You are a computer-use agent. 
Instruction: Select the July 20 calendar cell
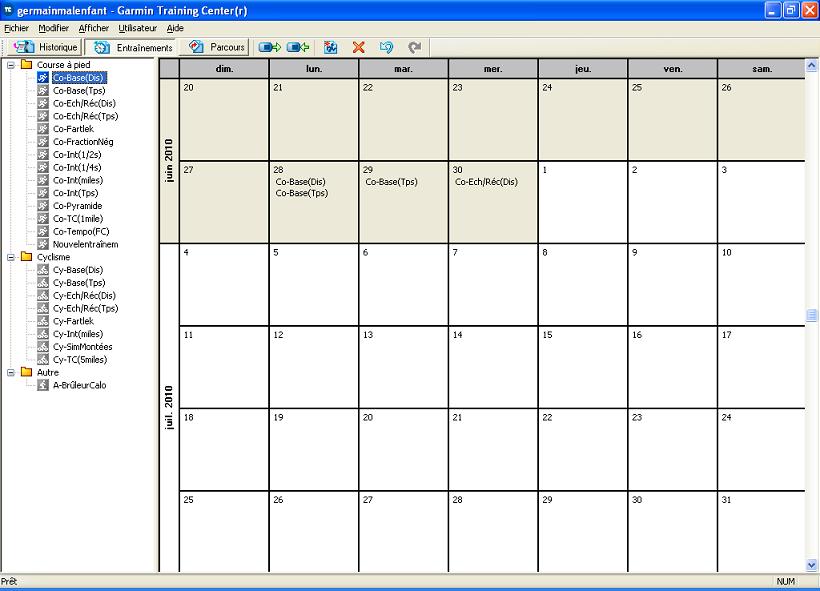pyautogui.click(x=403, y=449)
